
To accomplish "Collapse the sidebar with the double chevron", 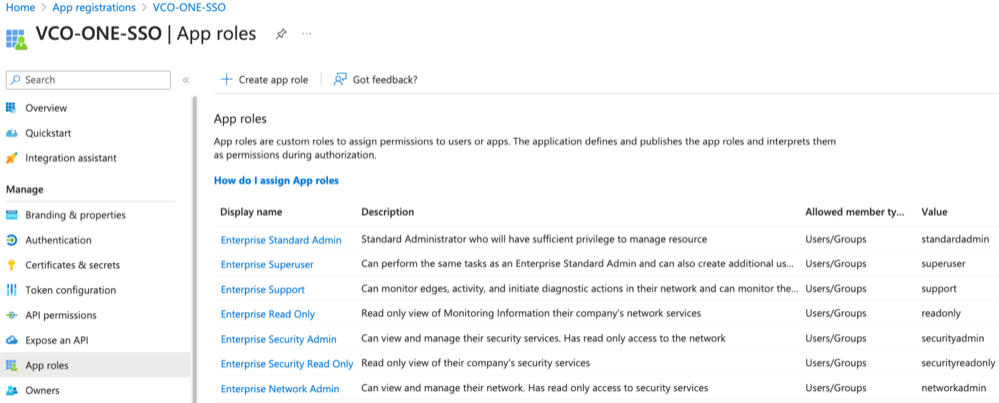I will [185, 80].
